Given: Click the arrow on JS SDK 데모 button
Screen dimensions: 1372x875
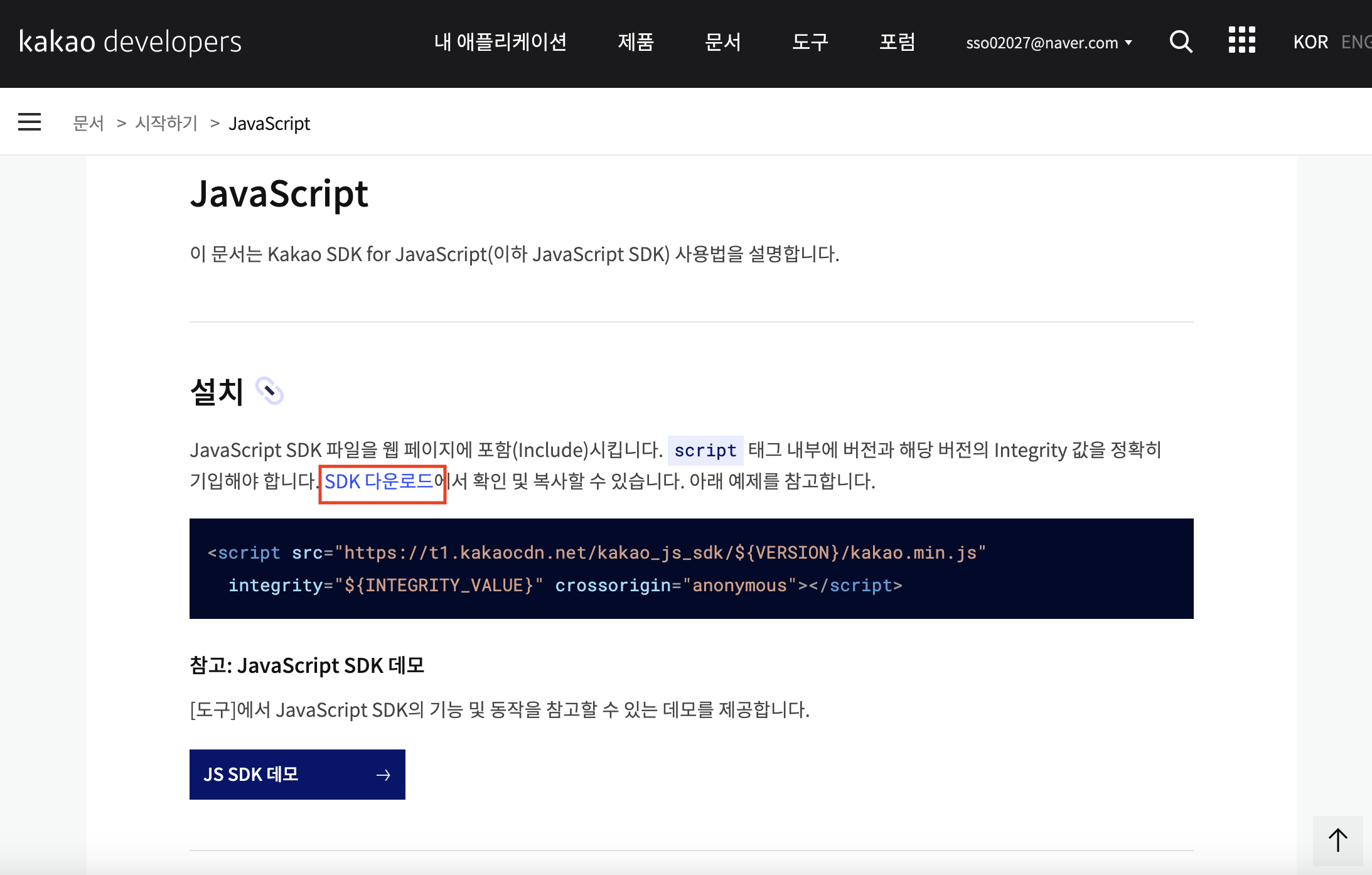Looking at the screenshot, I should [383, 775].
